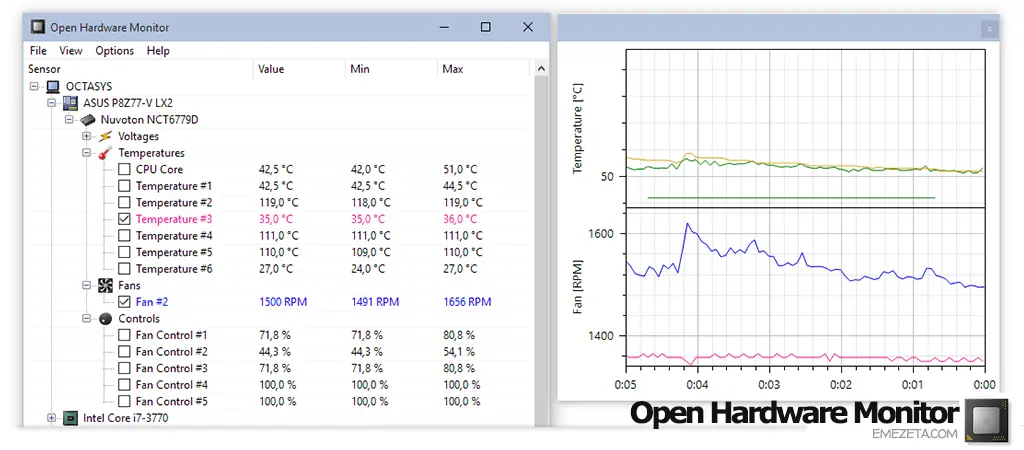This screenshot has height=450, width=1024.
Task: Collapse the Controls node
Action: click(x=86, y=319)
